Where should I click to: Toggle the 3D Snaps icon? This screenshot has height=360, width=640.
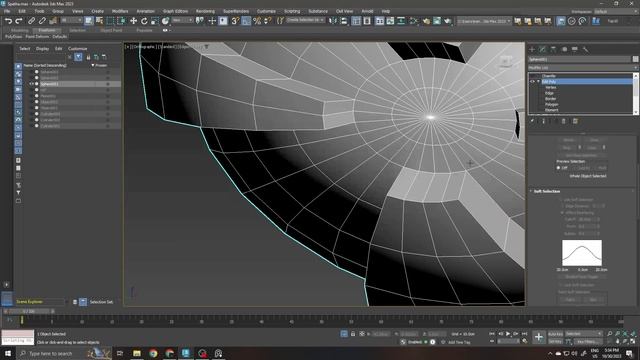click(235, 21)
